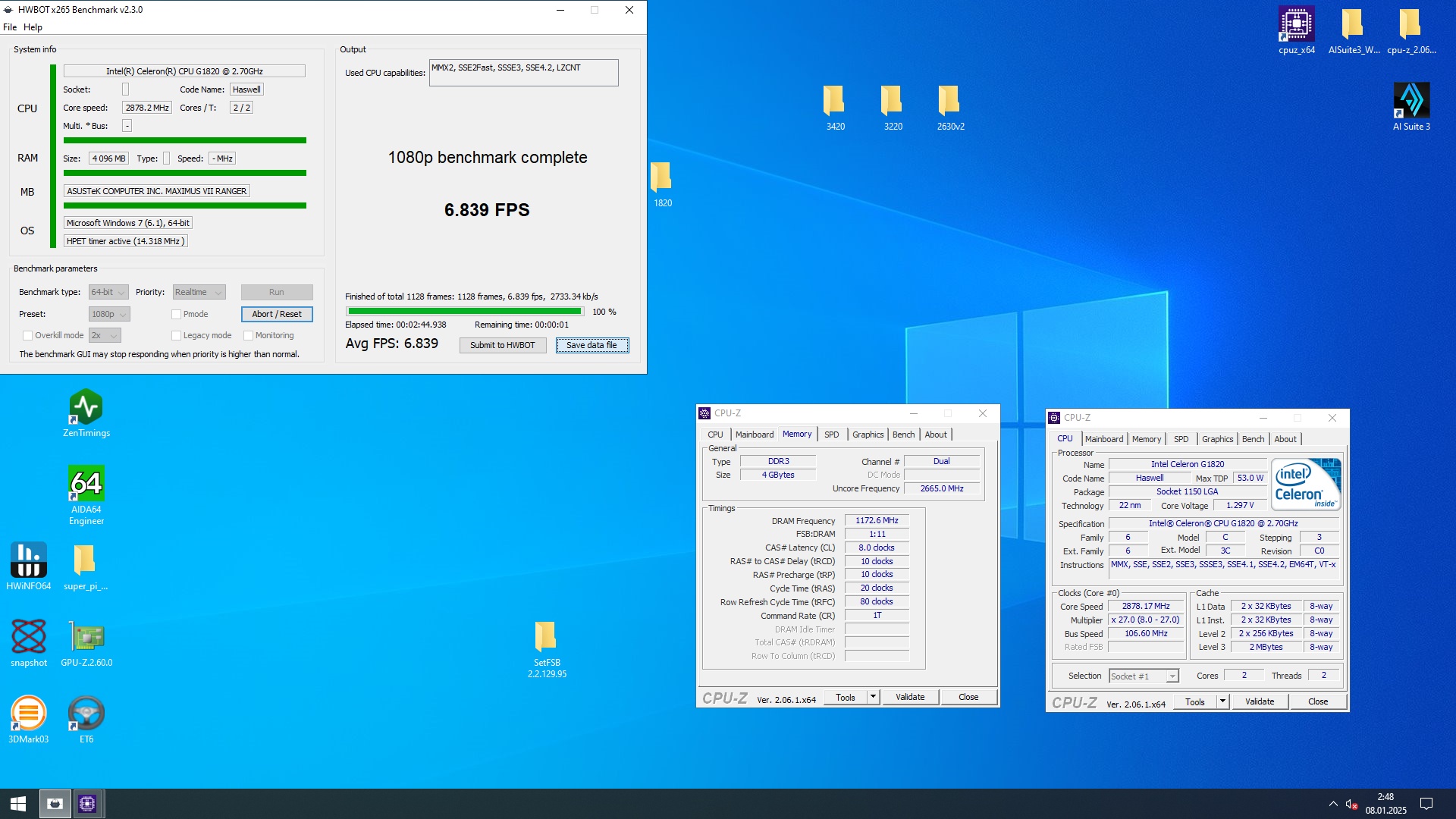Open Tools dropdown arrow in CPU tab CPU-Z window
The height and width of the screenshot is (819, 1456).
pyautogui.click(x=1222, y=701)
